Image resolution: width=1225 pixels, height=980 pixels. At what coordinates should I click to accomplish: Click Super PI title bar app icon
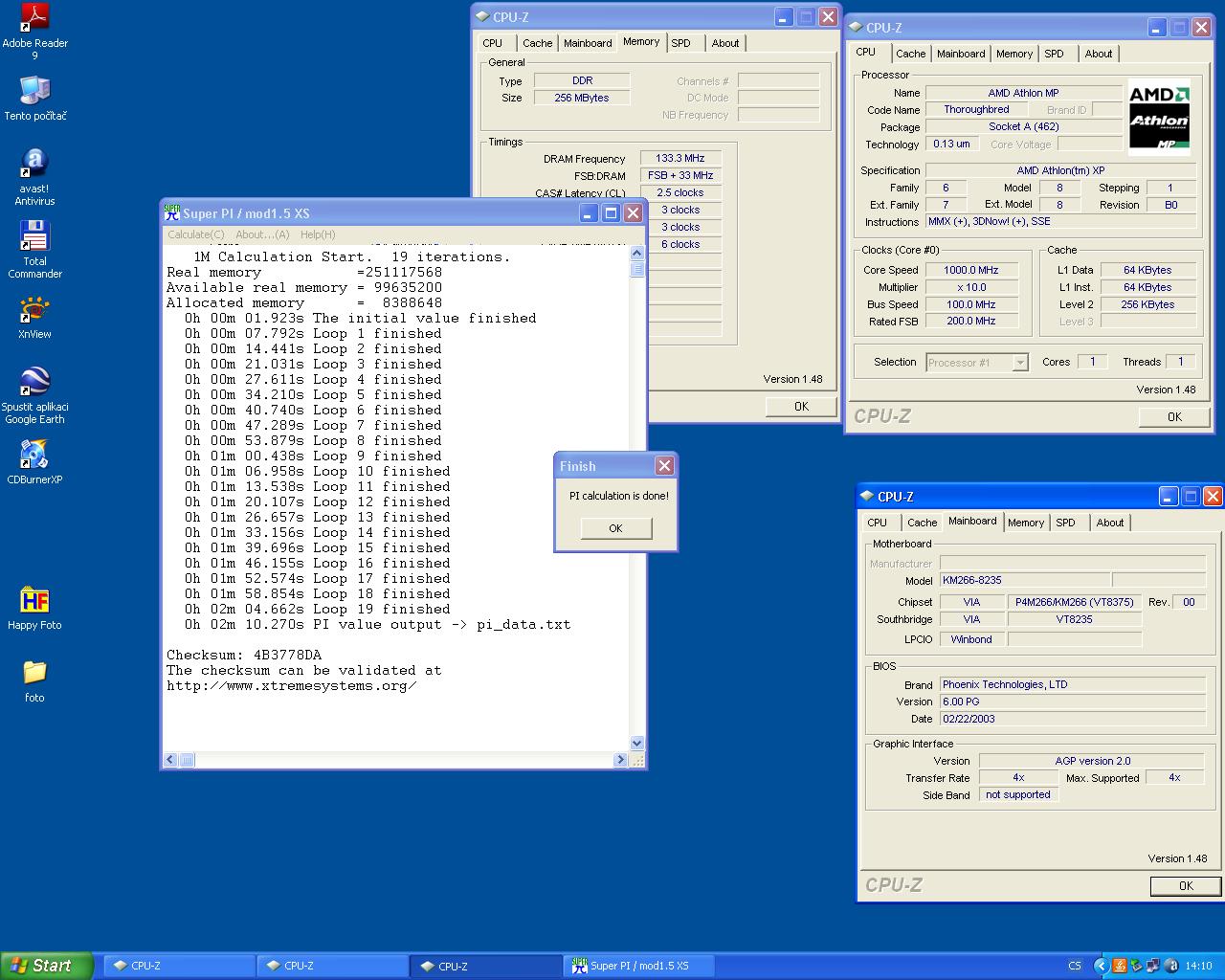[172, 212]
